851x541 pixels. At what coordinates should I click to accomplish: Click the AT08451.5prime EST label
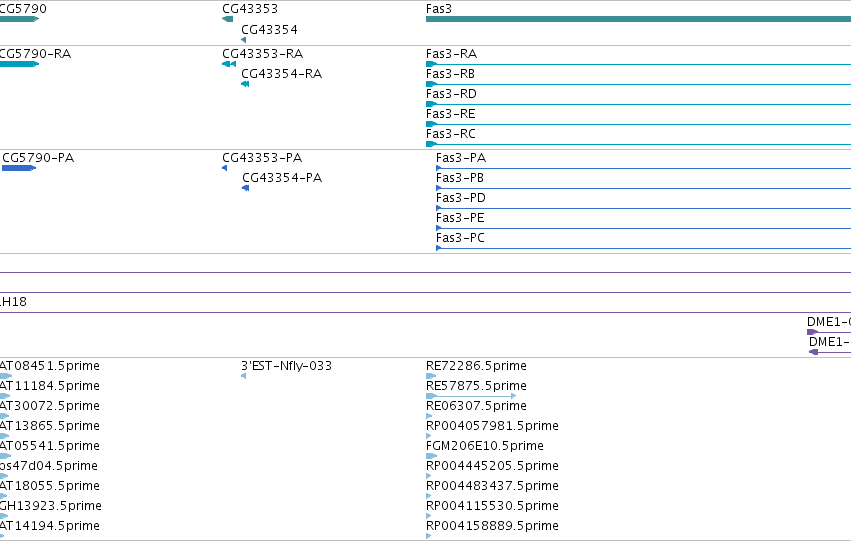pos(50,366)
